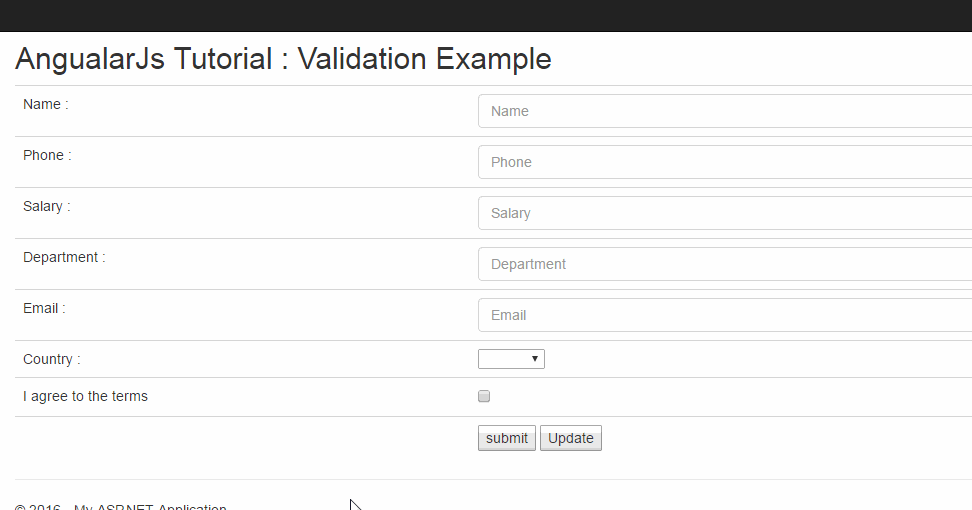The width and height of the screenshot is (972, 510).
Task: Click the Validation Example page heading
Action: (283, 59)
